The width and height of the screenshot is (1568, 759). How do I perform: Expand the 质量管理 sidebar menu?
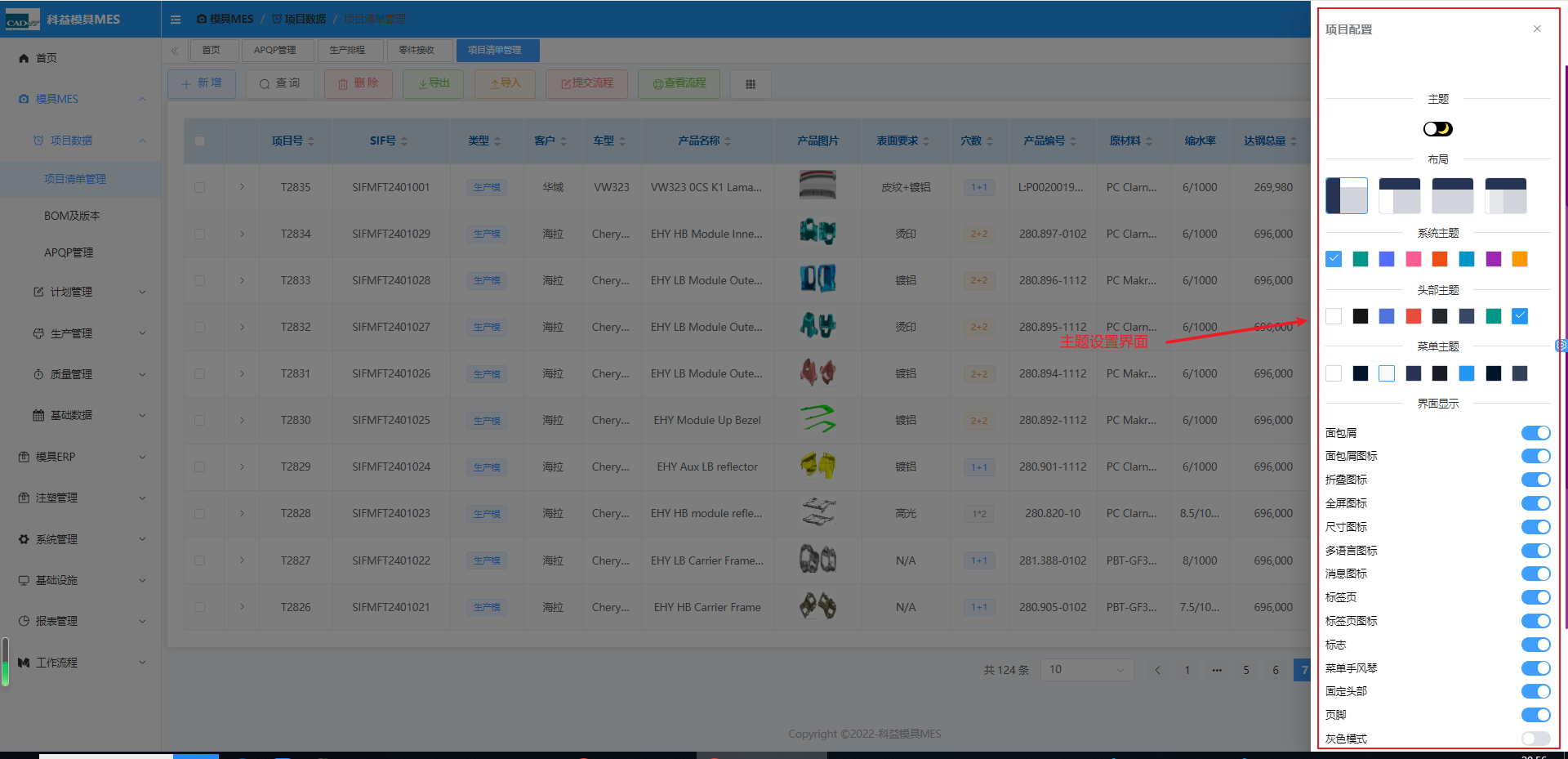pos(80,374)
